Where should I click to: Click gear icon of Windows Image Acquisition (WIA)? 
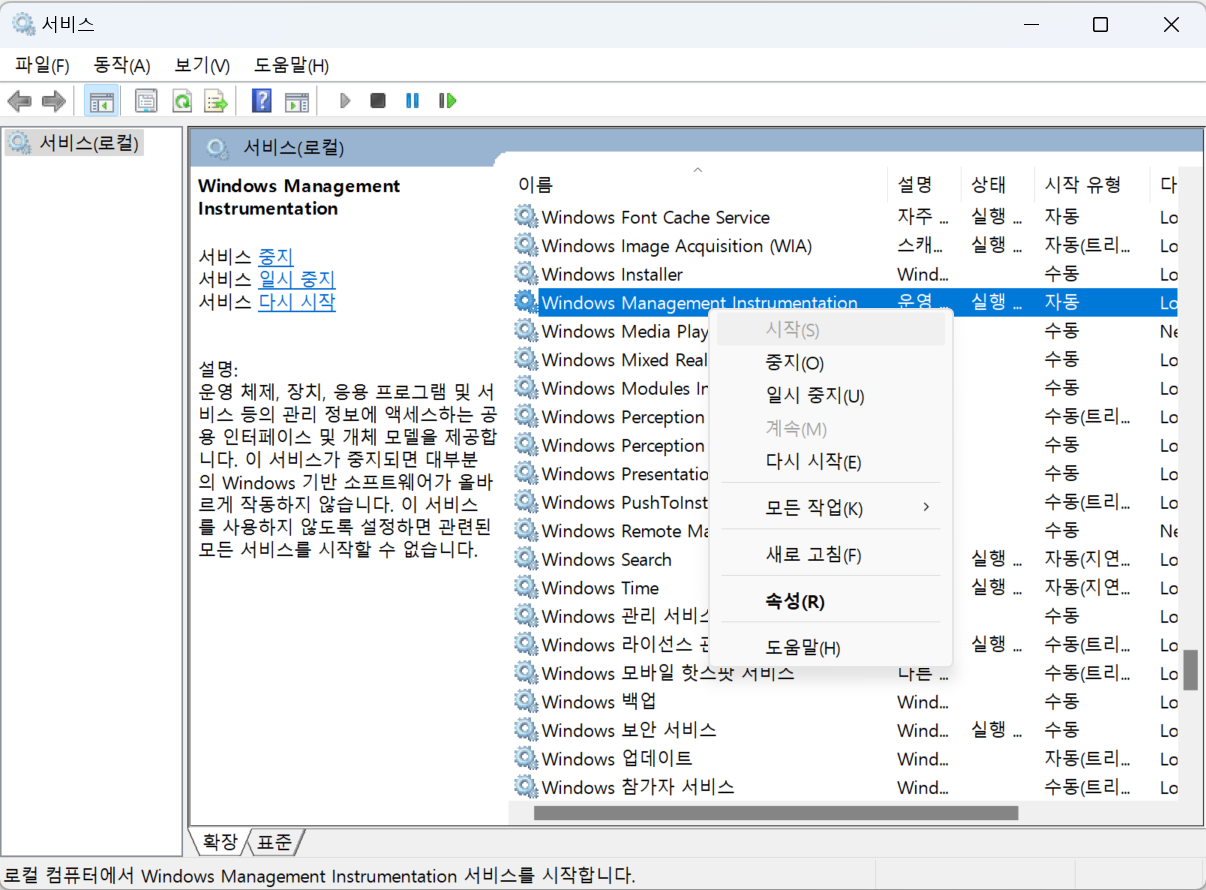click(x=525, y=245)
